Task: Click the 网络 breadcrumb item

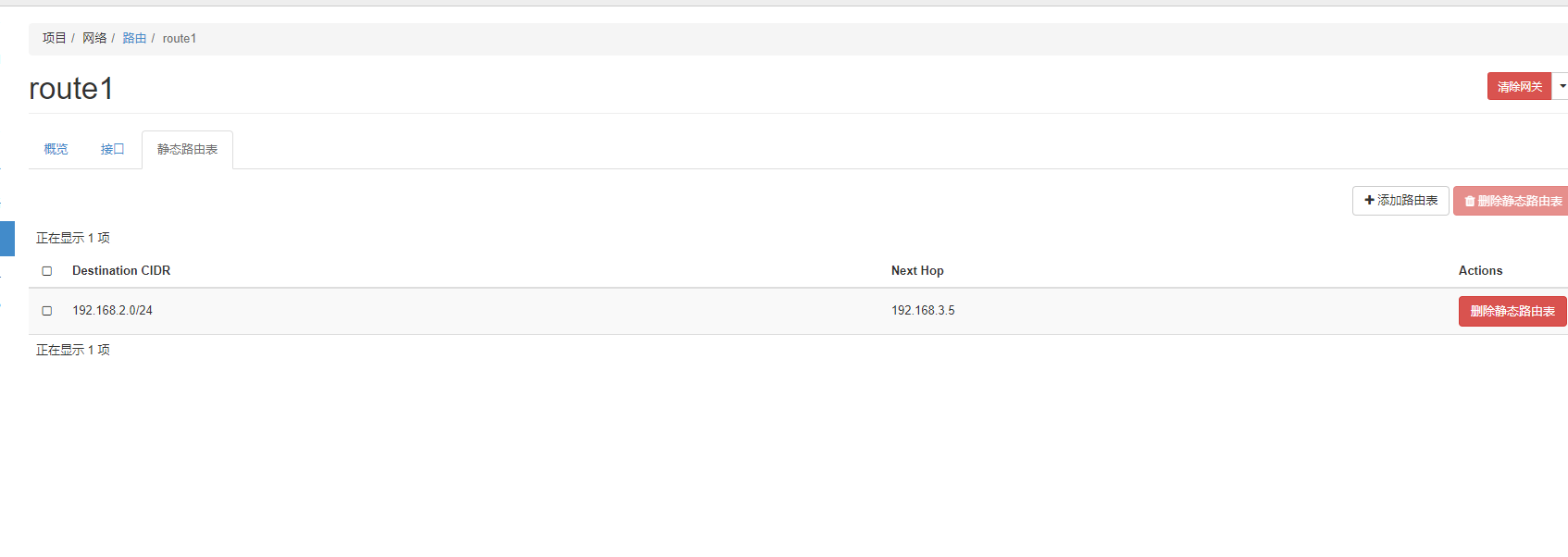Action: pyautogui.click(x=94, y=38)
